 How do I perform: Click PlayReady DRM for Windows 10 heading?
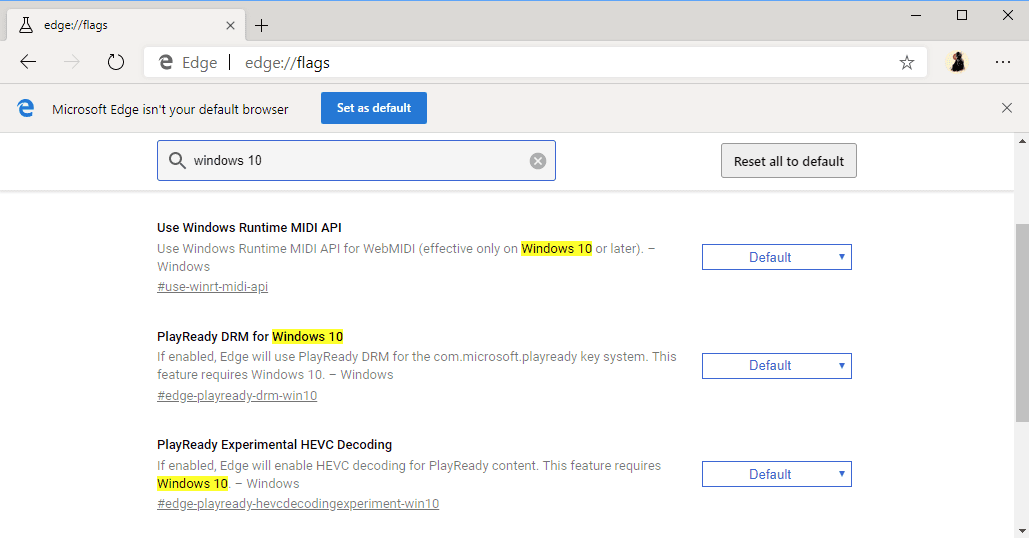pos(250,337)
